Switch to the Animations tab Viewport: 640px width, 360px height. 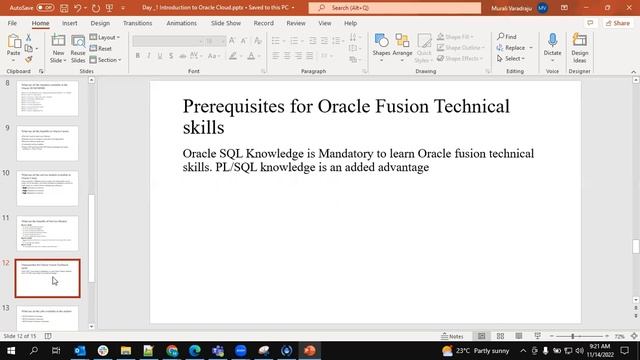click(181, 23)
